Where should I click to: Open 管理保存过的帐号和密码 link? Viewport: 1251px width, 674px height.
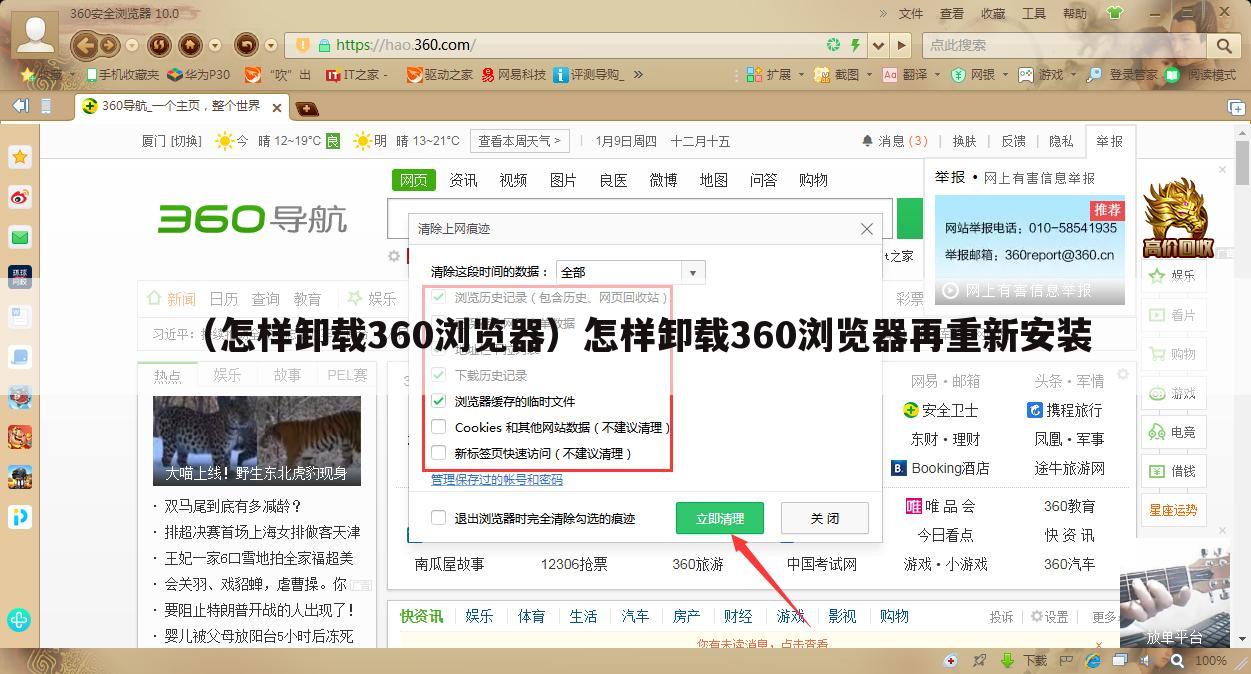497,480
